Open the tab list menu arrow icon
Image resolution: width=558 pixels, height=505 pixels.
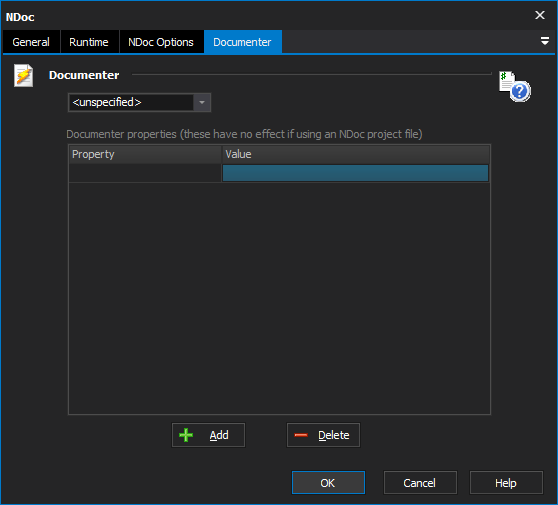(544, 41)
